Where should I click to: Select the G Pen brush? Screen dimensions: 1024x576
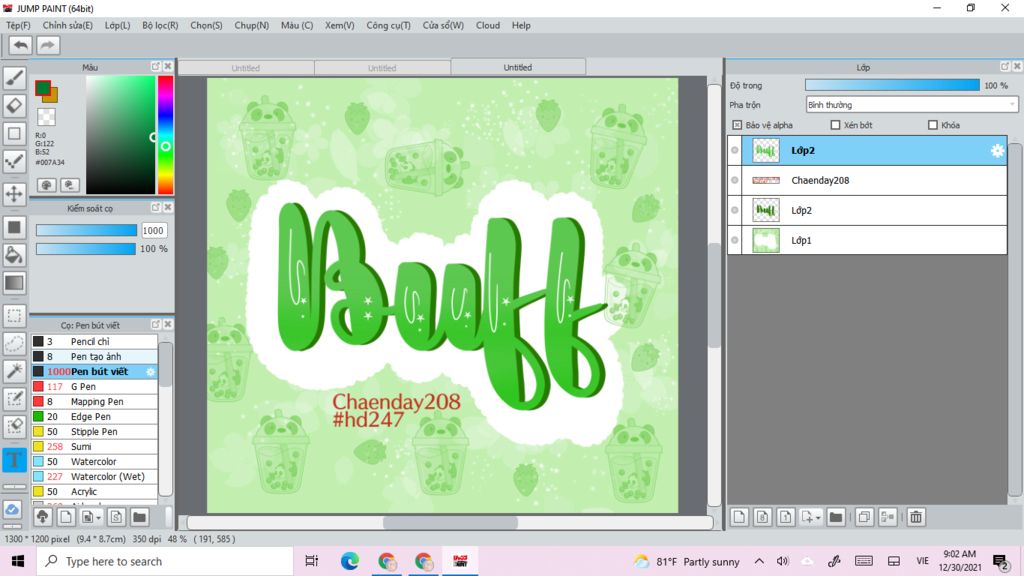[94, 387]
